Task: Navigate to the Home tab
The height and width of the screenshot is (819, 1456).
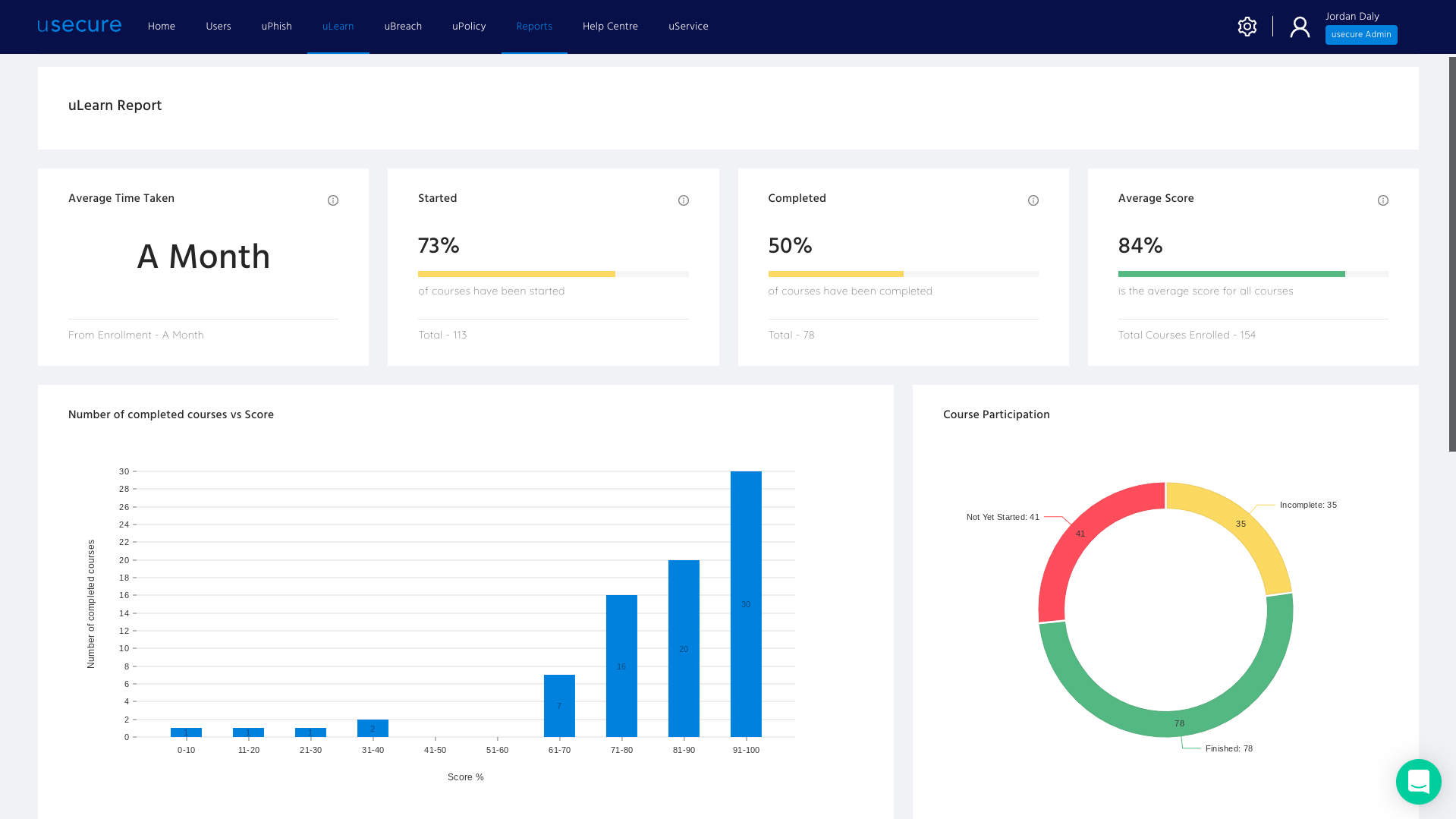Action: point(161,26)
